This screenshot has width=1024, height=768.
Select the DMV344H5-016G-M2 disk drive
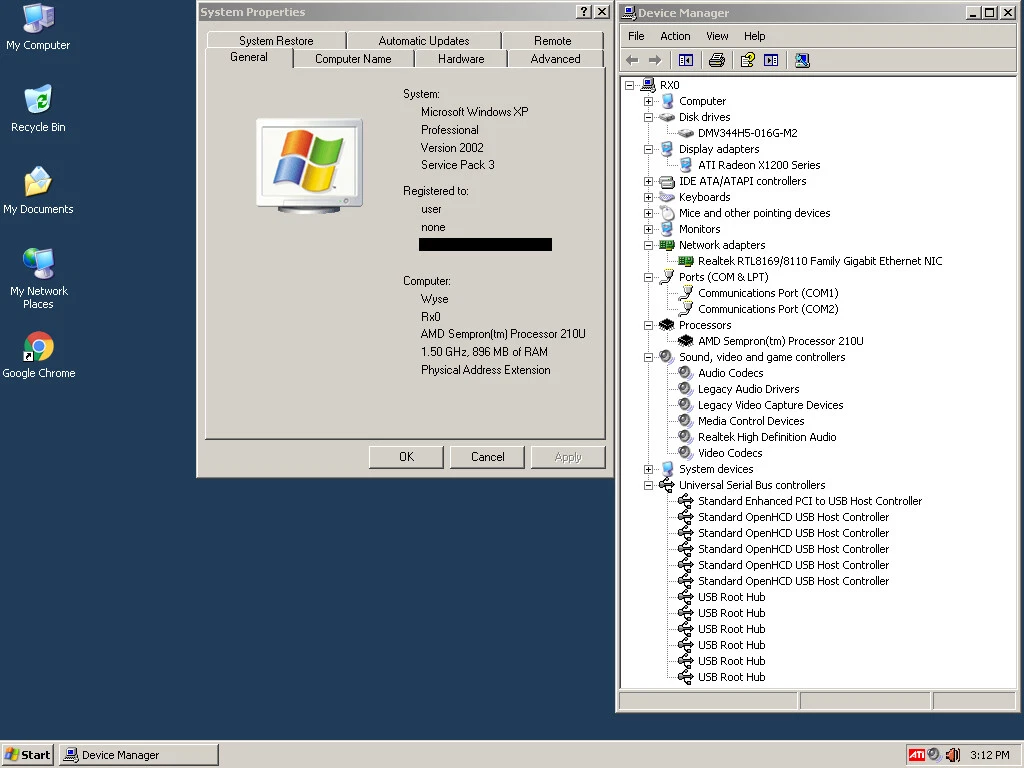coord(747,133)
